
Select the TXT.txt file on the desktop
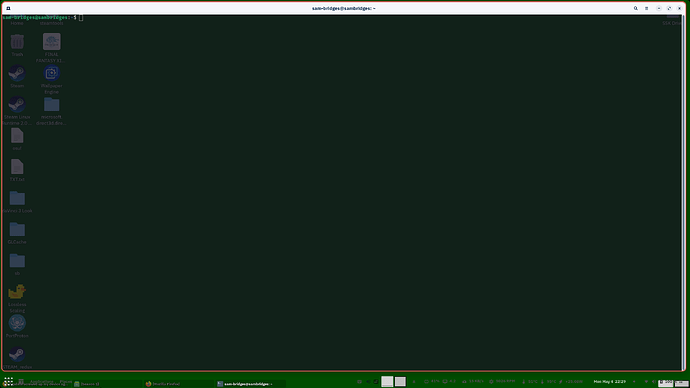tap(17, 170)
